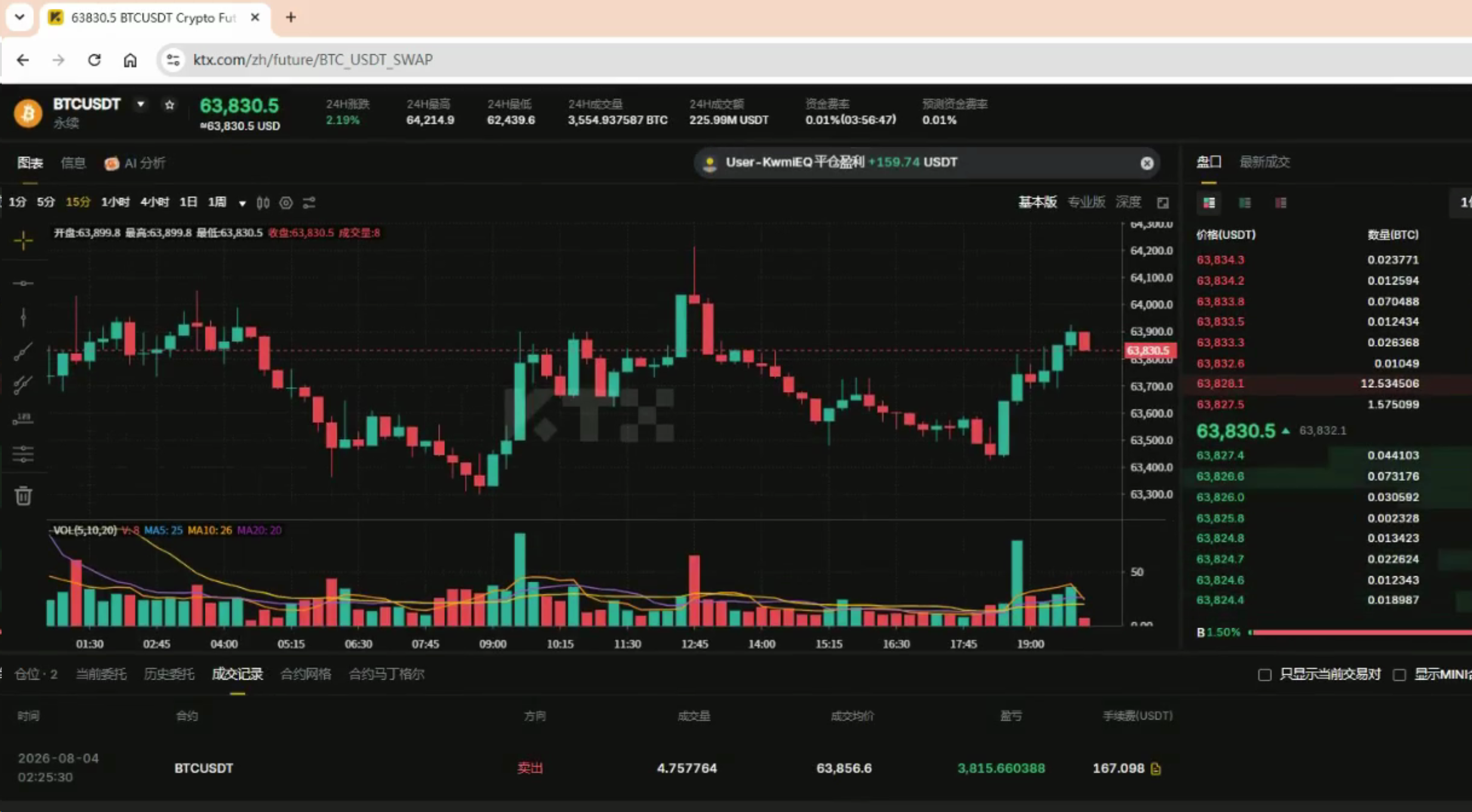Open the chart tab
1472x812 pixels.
point(30,163)
